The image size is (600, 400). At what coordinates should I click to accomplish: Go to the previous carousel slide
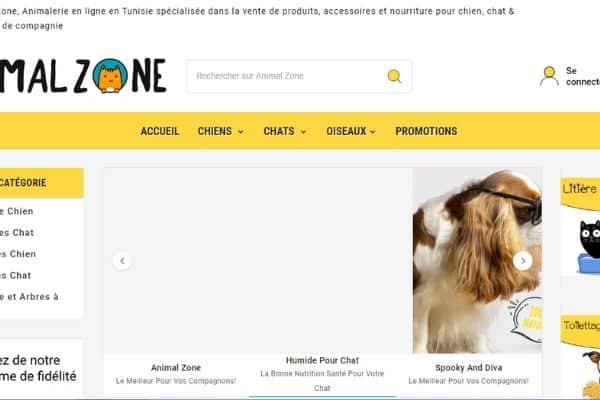(122, 261)
